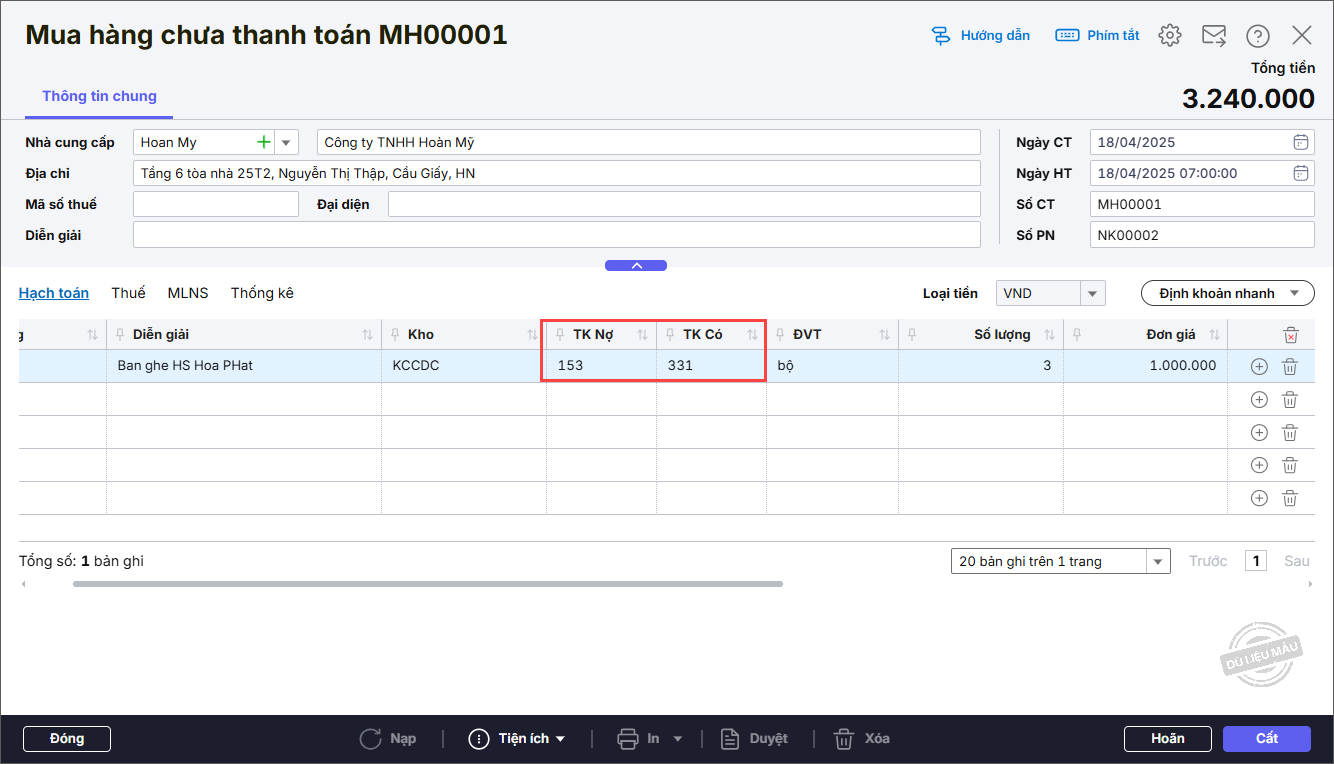
Task: Switch to the Thuế tab
Action: coord(128,293)
